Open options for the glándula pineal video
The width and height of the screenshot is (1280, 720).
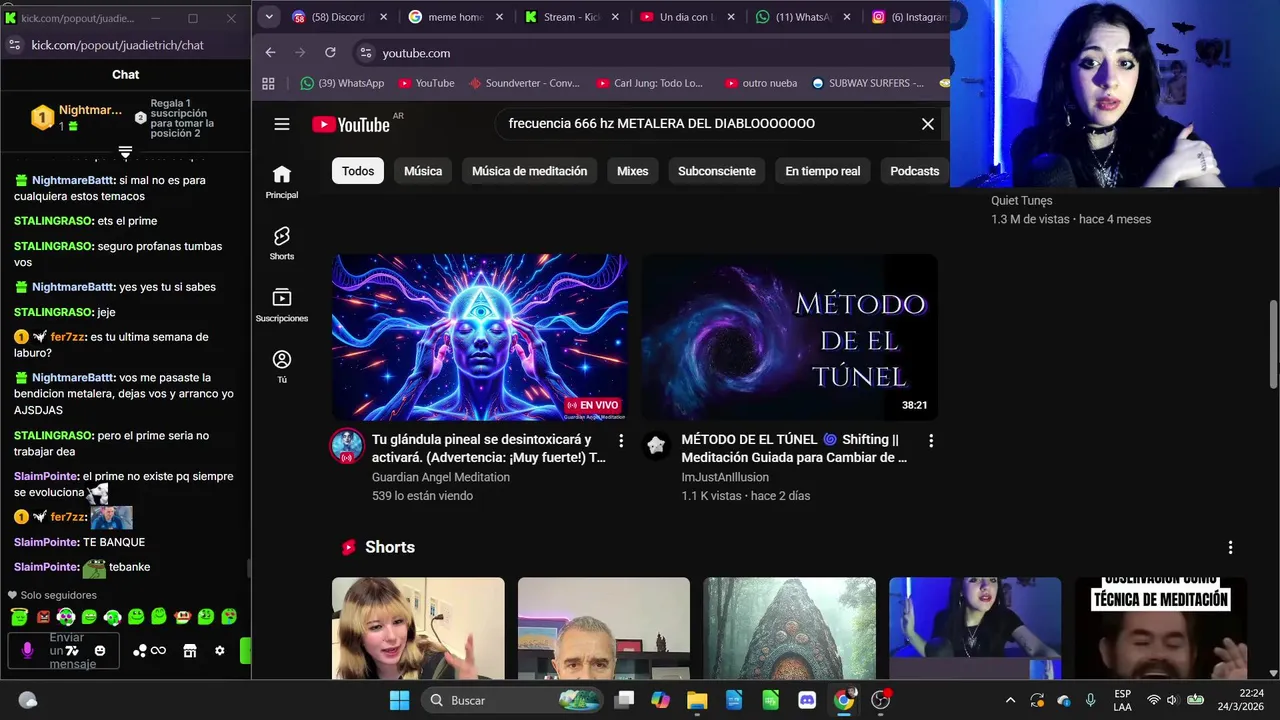[x=621, y=441]
